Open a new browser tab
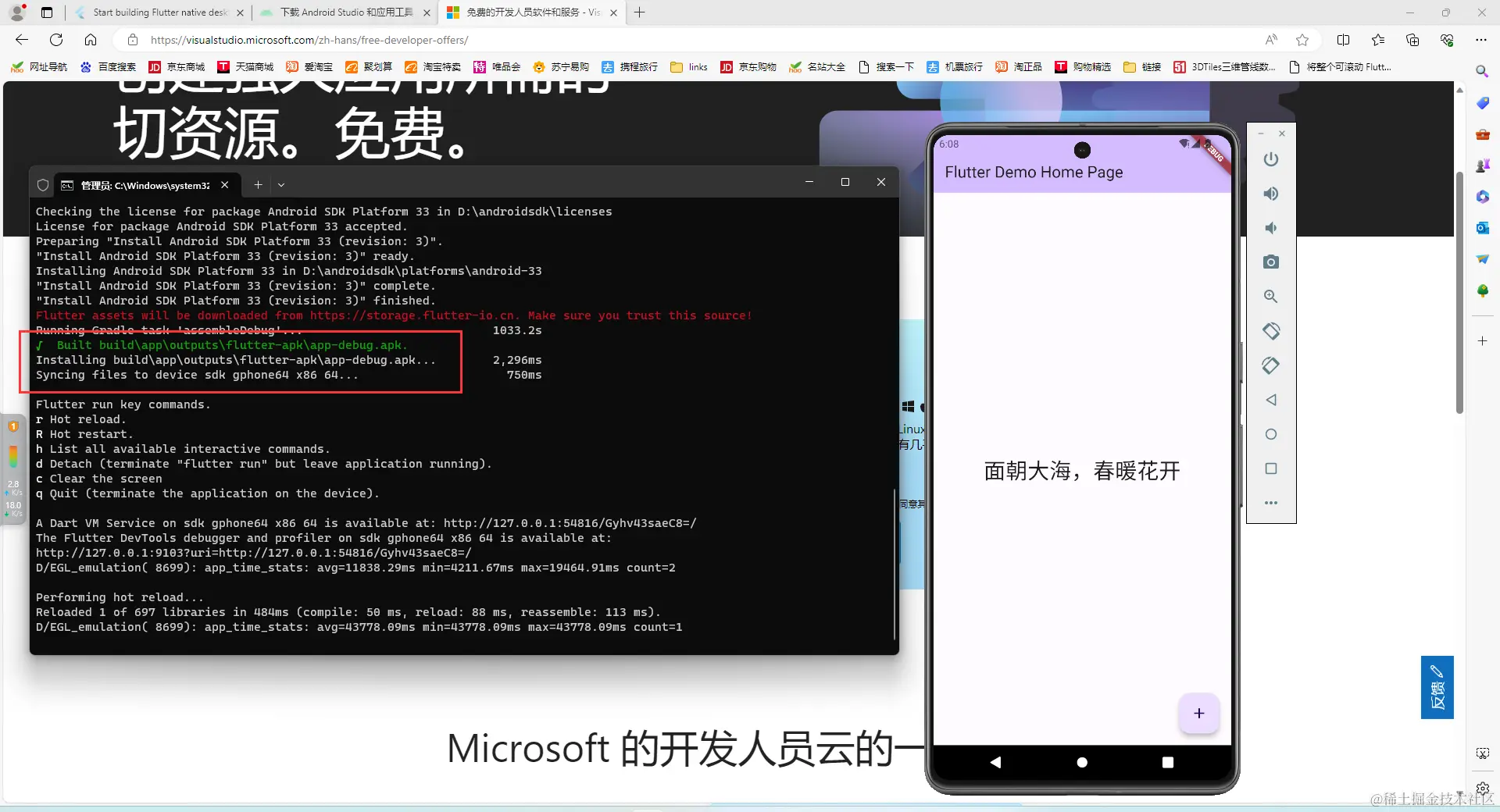 639,12
